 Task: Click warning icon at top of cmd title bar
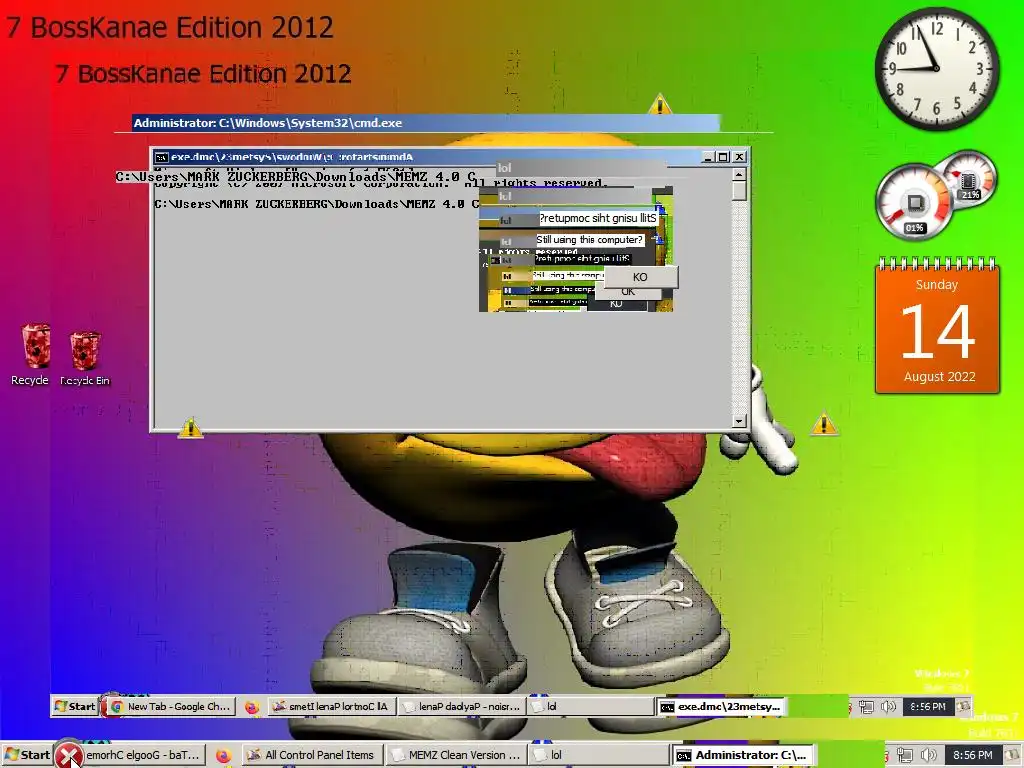[x=660, y=104]
